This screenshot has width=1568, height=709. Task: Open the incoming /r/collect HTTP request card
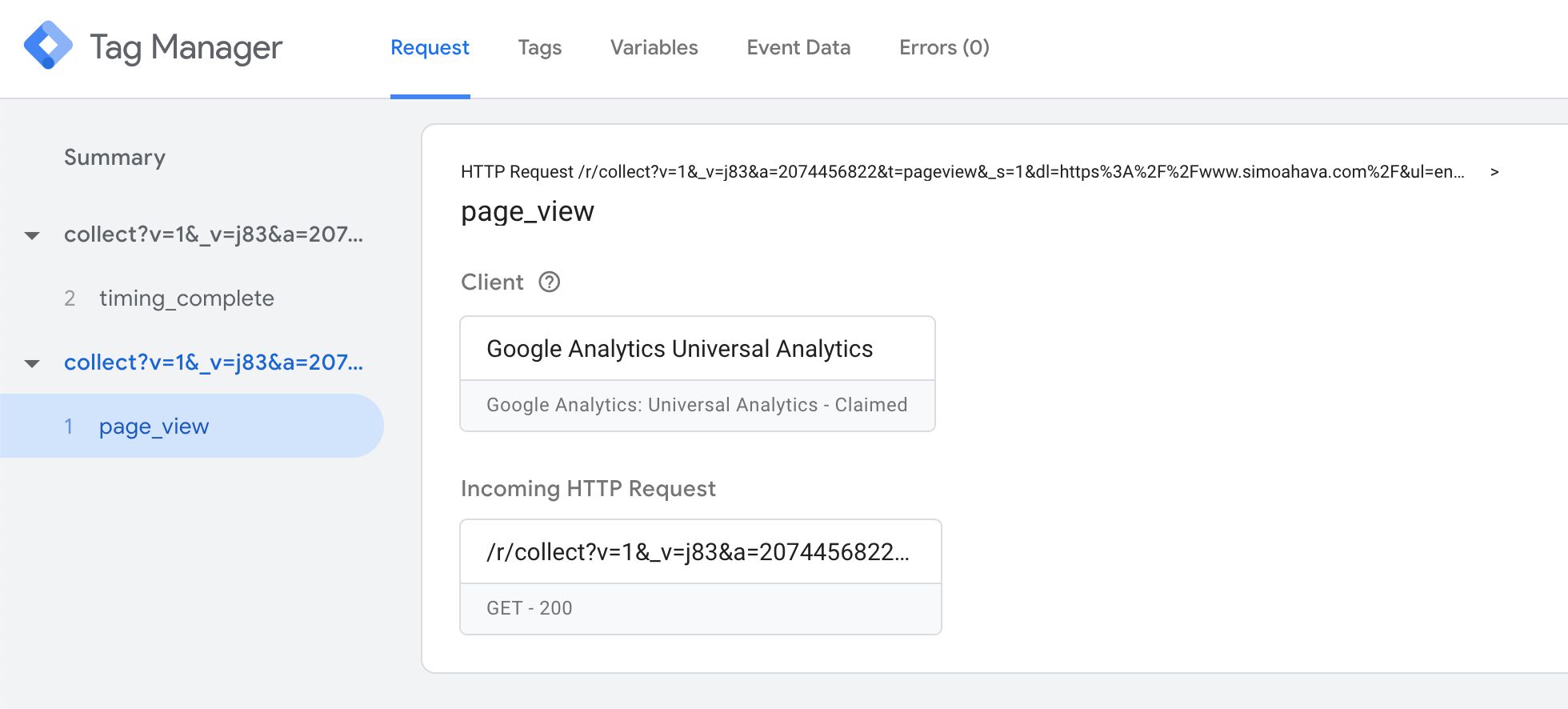pos(701,577)
